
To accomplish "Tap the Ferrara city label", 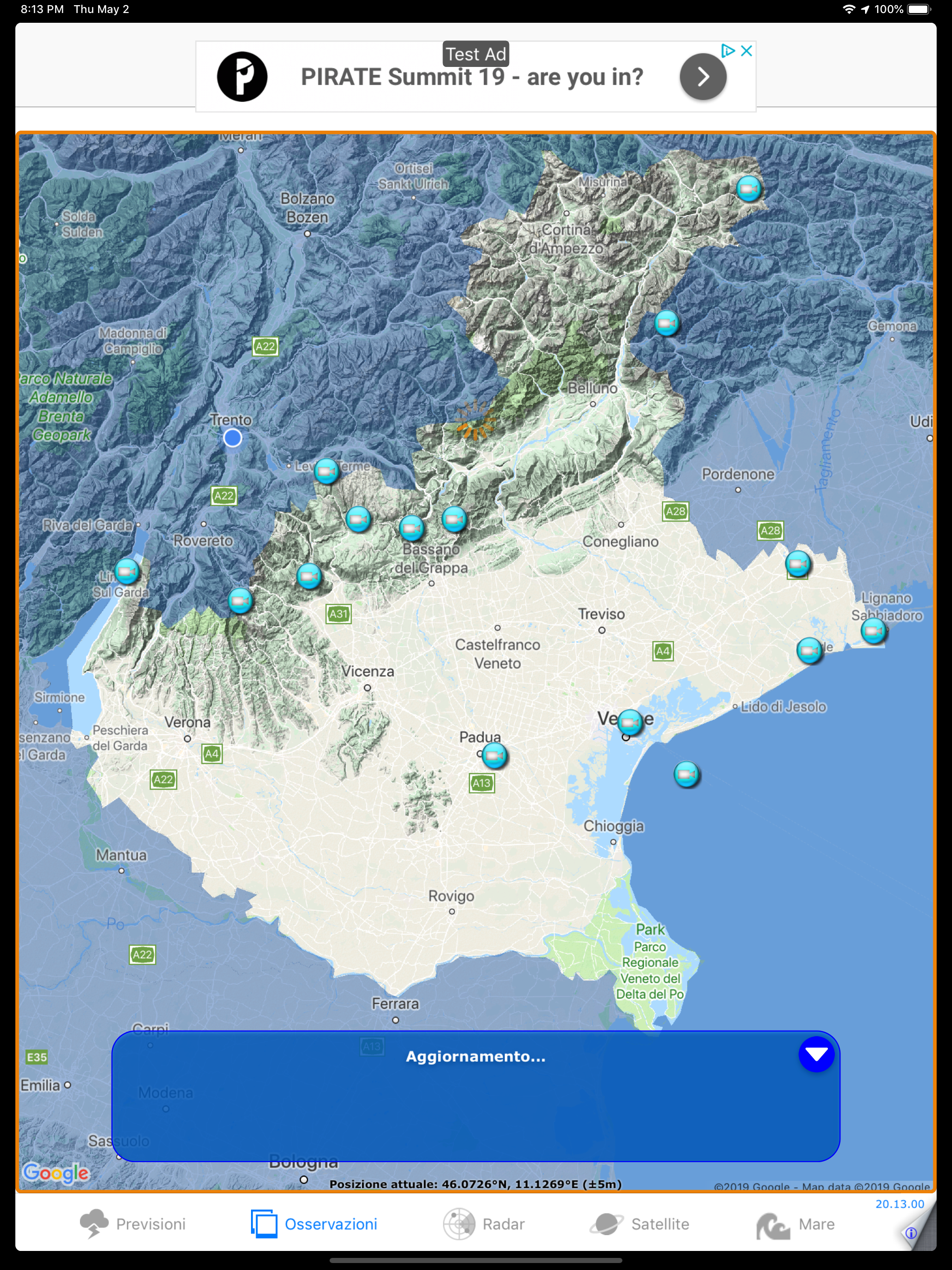I will point(396,1004).
